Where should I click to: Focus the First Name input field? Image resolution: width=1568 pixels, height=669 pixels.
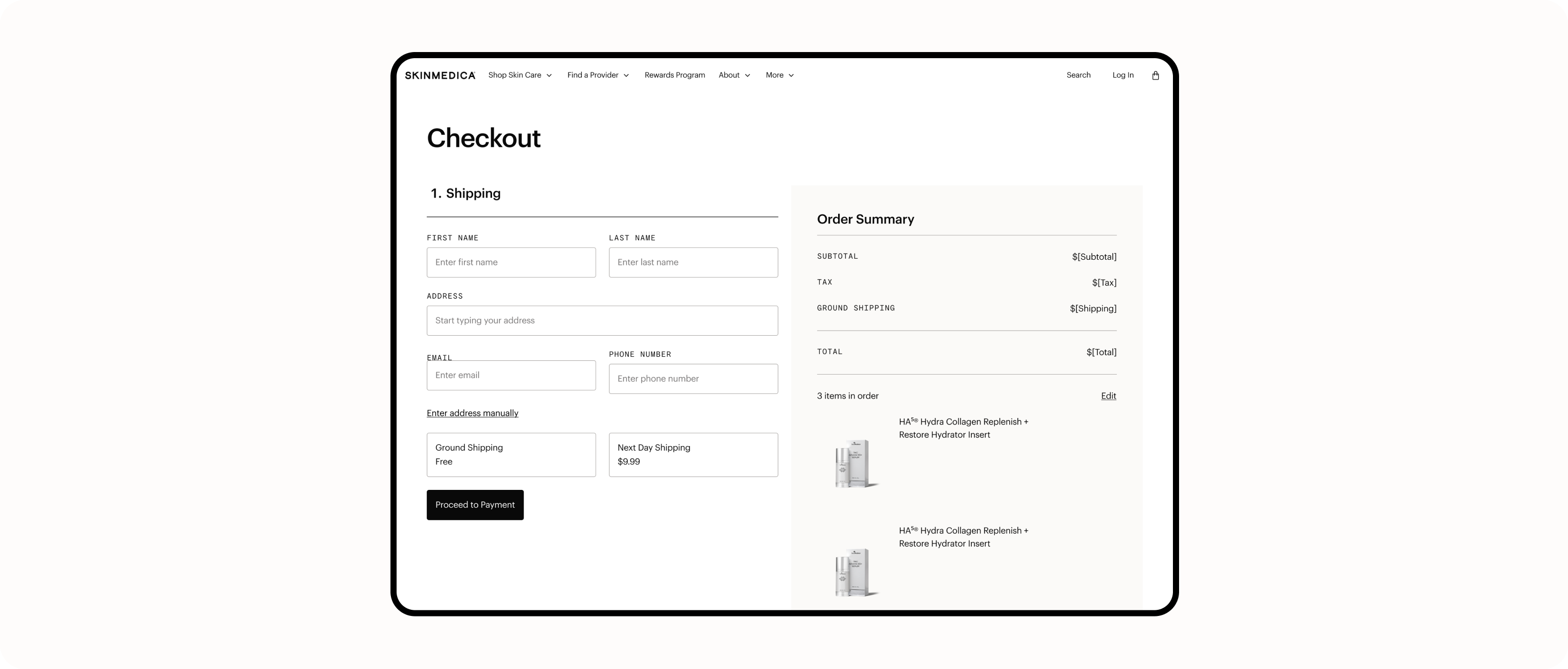coord(511,262)
